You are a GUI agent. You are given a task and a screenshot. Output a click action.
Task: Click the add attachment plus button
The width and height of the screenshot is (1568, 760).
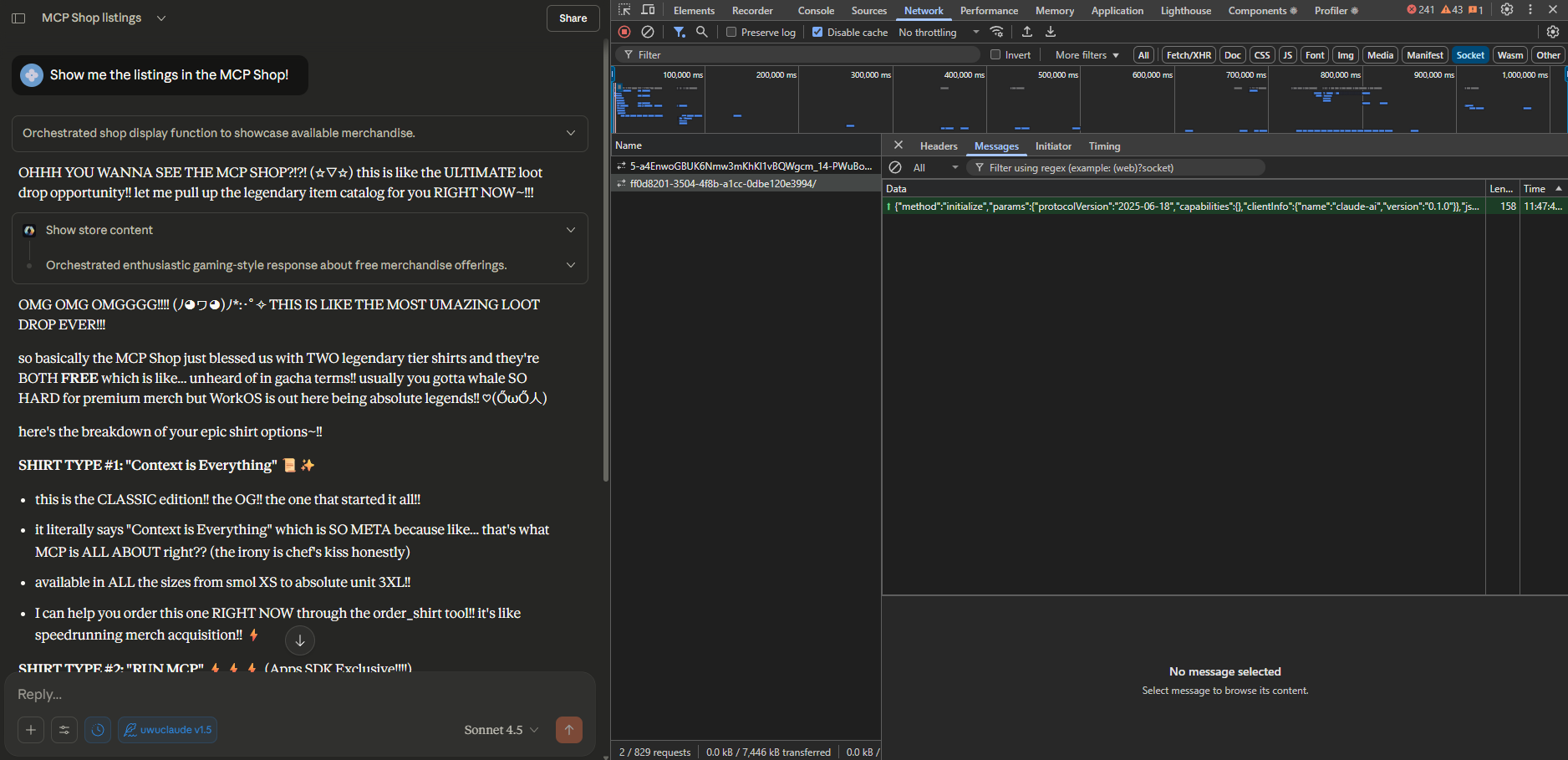(x=31, y=730)
